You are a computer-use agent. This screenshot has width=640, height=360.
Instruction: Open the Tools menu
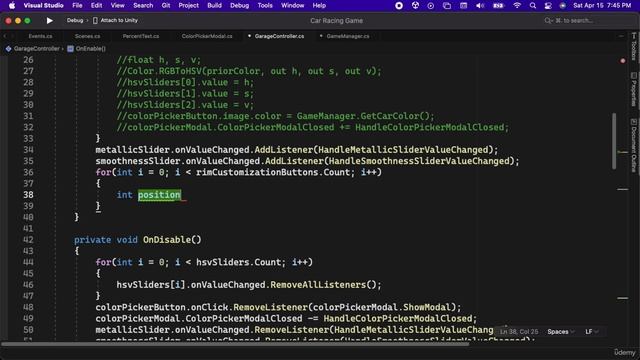pos(265,5)
